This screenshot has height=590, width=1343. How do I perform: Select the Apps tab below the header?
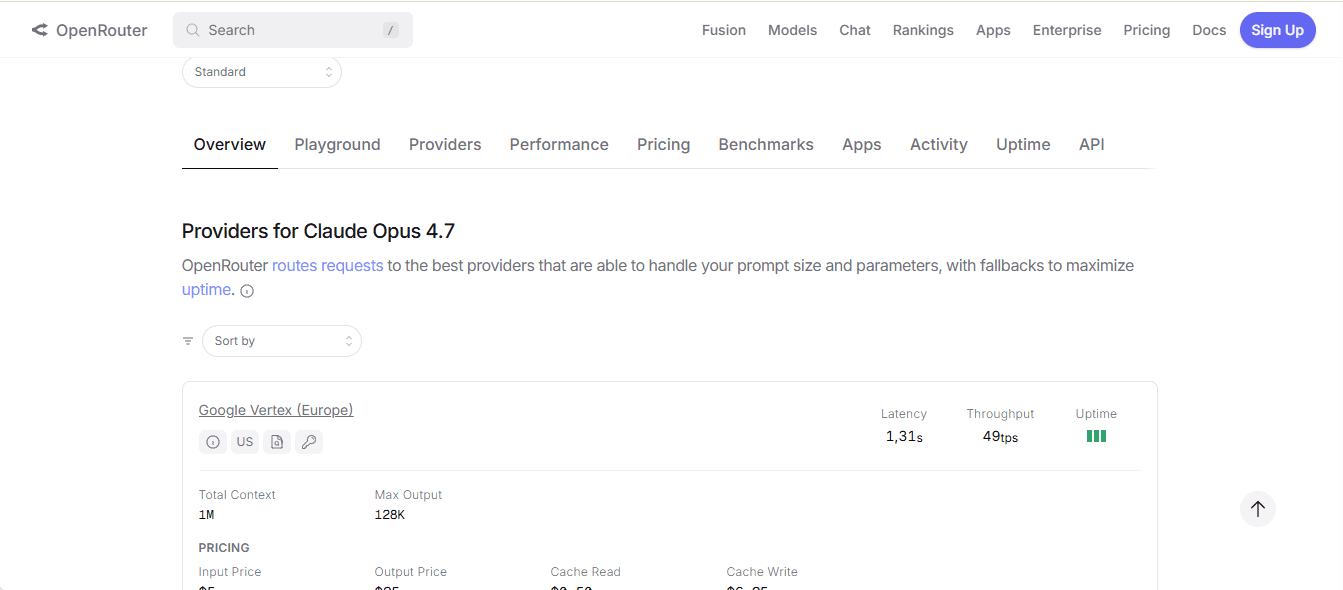tap(861, 144)
